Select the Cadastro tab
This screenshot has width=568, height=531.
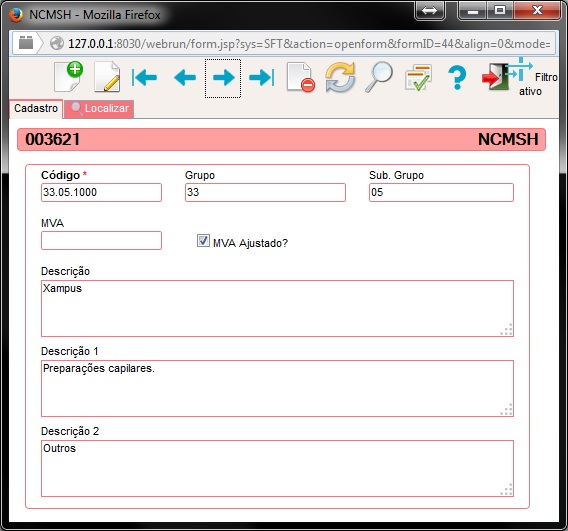pos(36,108)
